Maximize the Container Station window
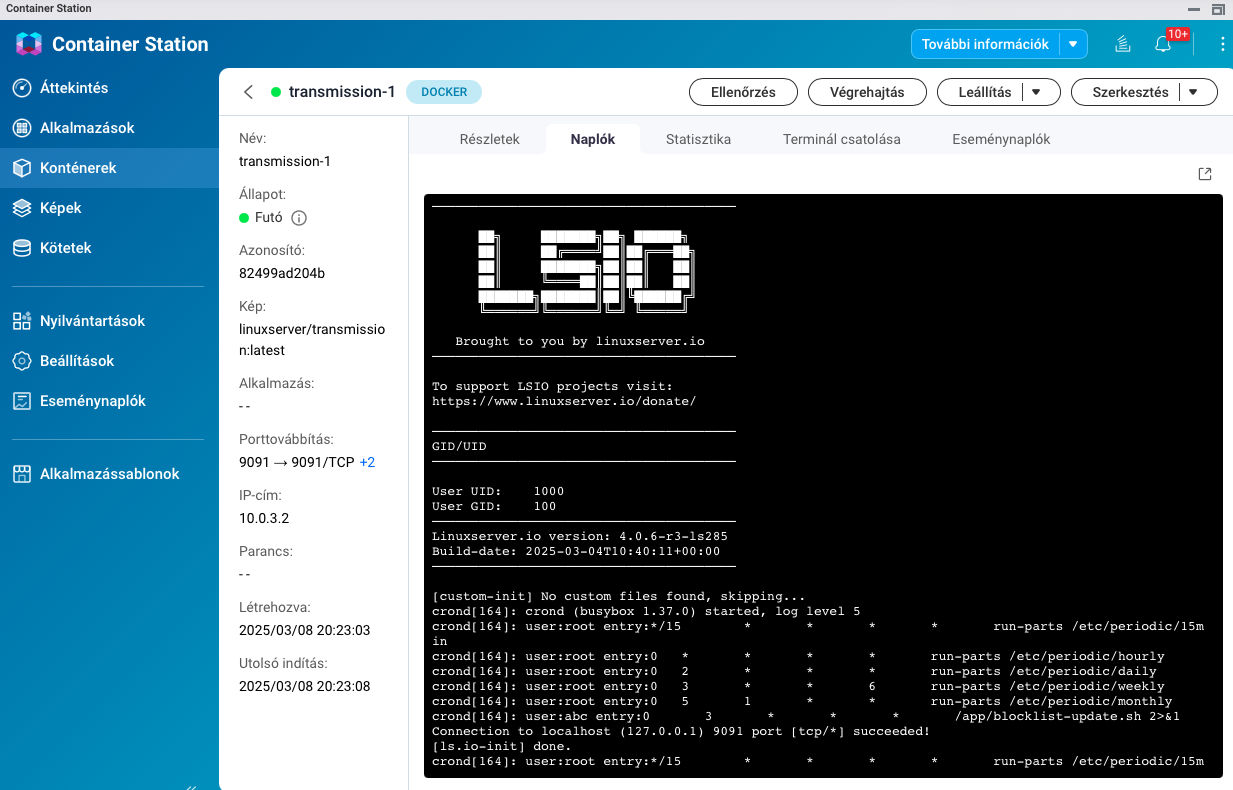 pyautogui.click(x=1218, y=8)
